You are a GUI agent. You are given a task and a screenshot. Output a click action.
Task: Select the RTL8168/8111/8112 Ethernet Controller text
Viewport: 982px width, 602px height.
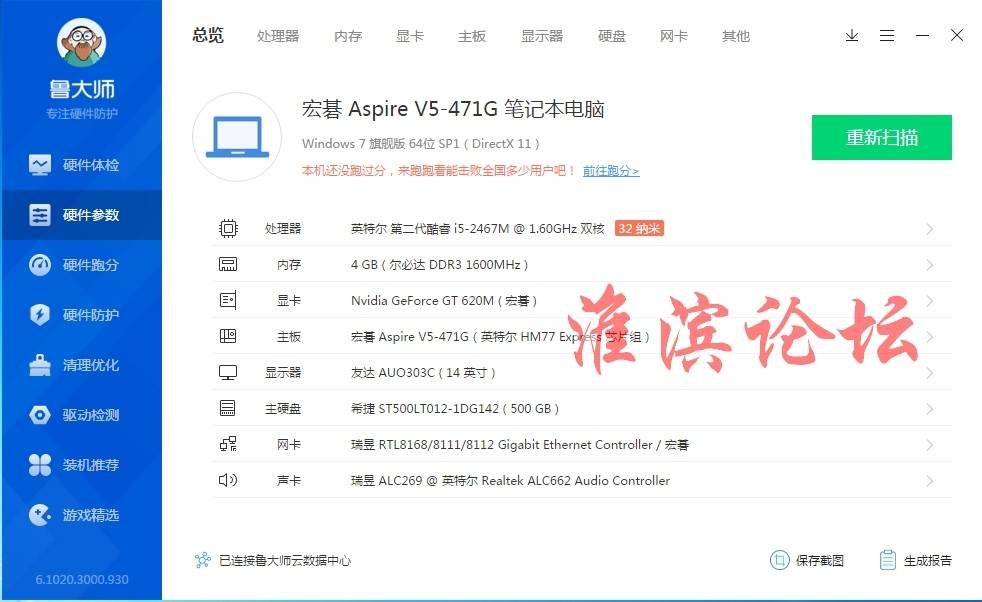[520, 445]
